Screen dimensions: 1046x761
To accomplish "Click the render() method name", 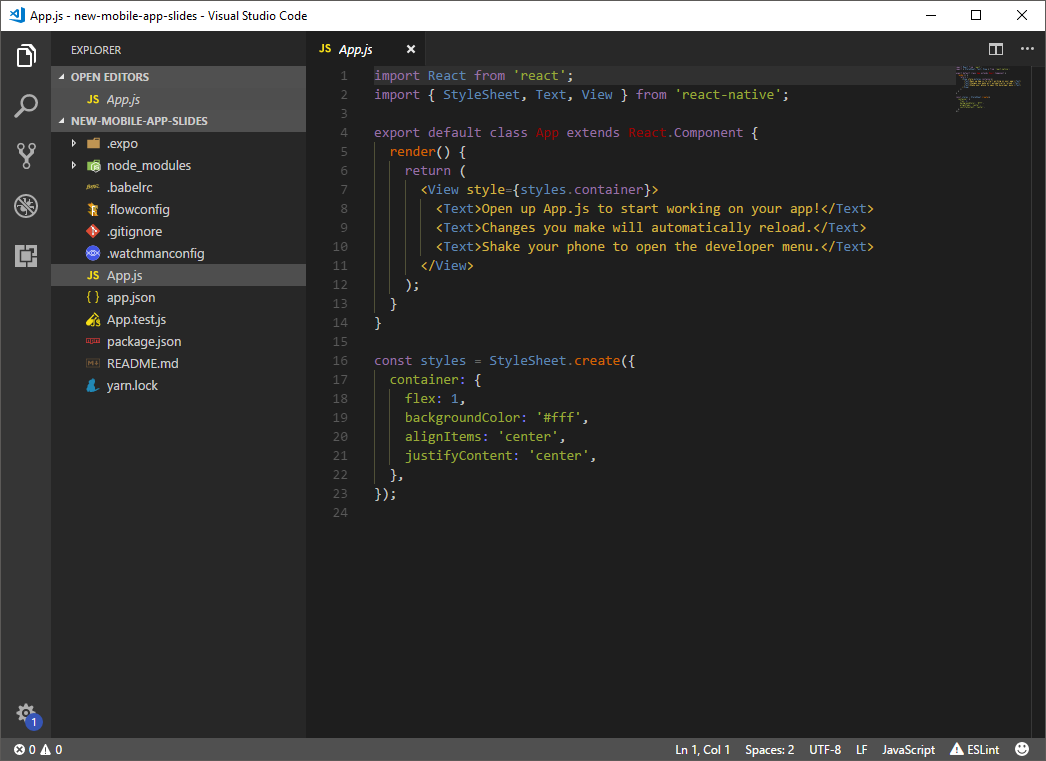I will coord(412,152).
